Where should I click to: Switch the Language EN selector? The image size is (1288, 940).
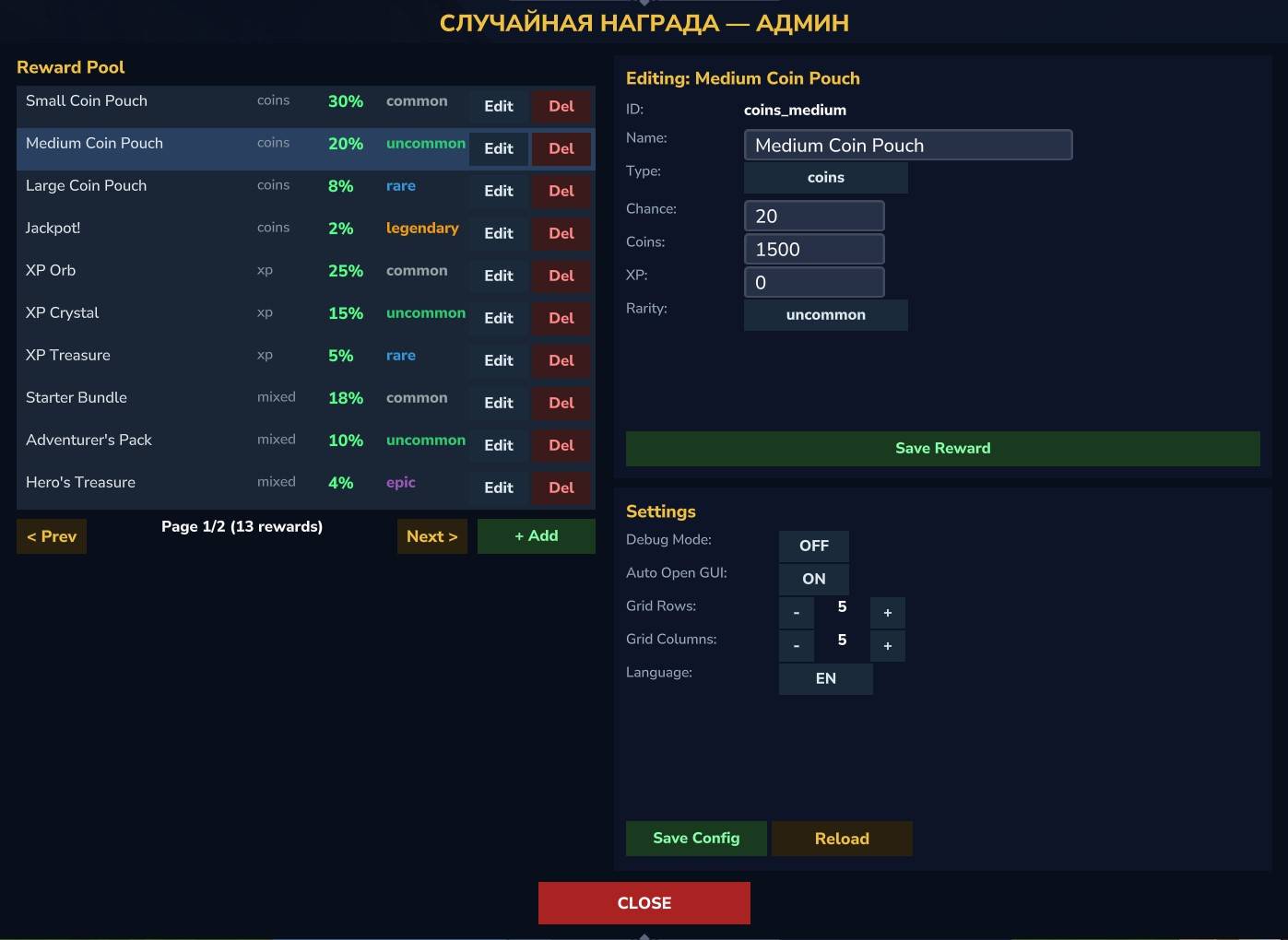point(826,678)
